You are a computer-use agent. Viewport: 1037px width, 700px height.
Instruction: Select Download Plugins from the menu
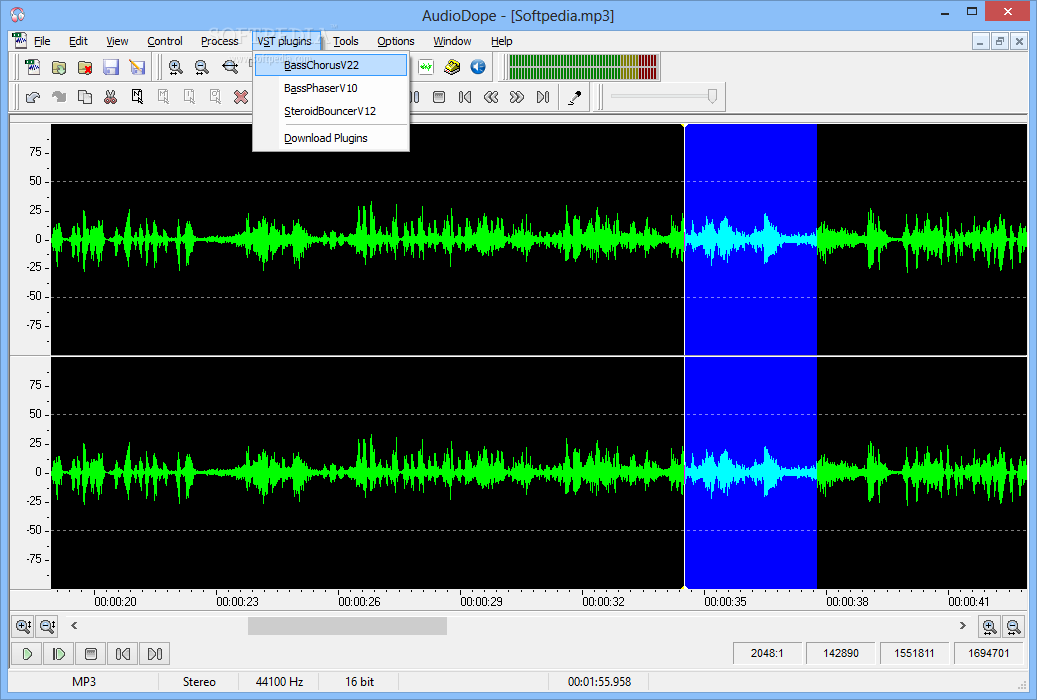tap(331, 138)
